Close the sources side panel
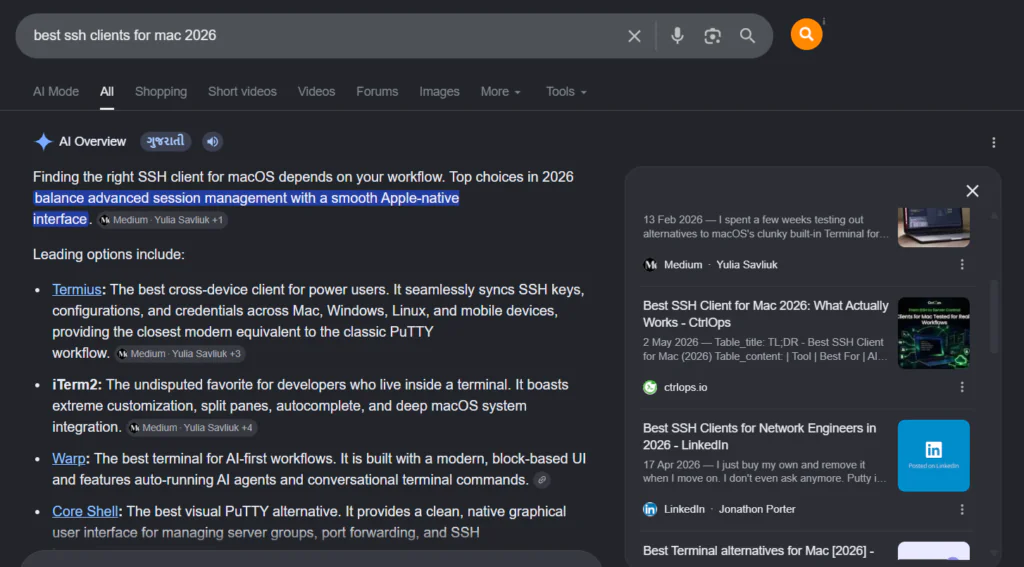 tap(972, 191)
